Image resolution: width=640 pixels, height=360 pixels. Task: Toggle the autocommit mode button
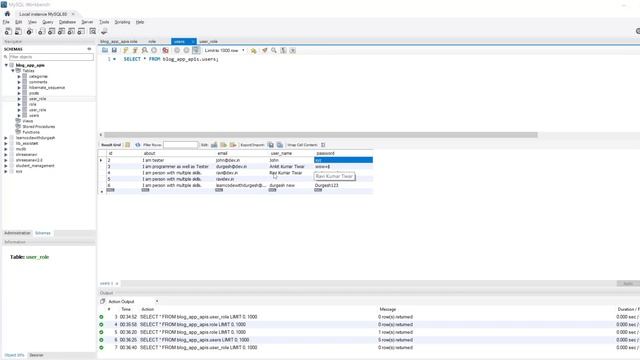coord(196,50)
